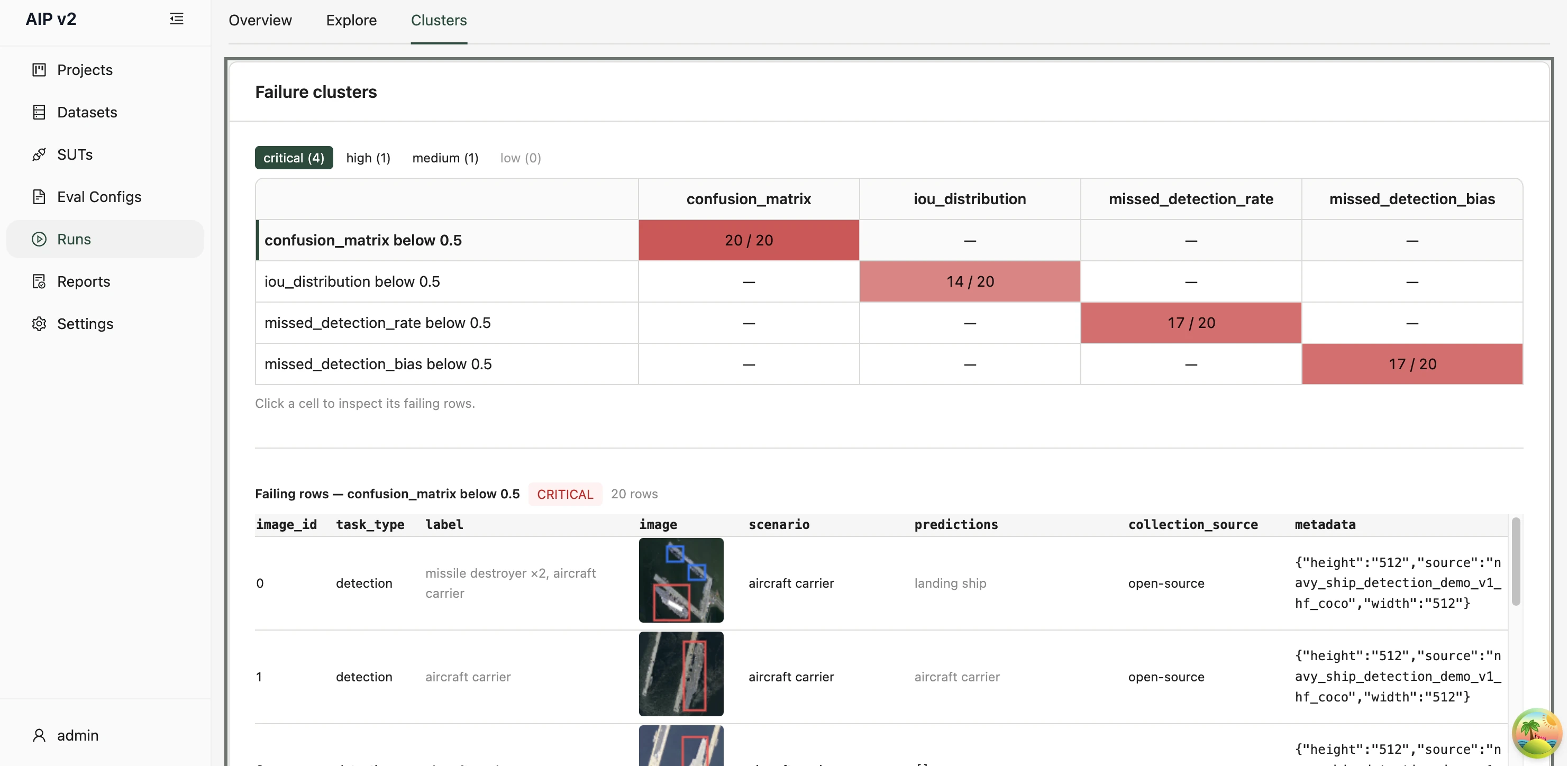Click the task_type column header
Viewport: 1568px width, 766px height.
coord(370,525)
